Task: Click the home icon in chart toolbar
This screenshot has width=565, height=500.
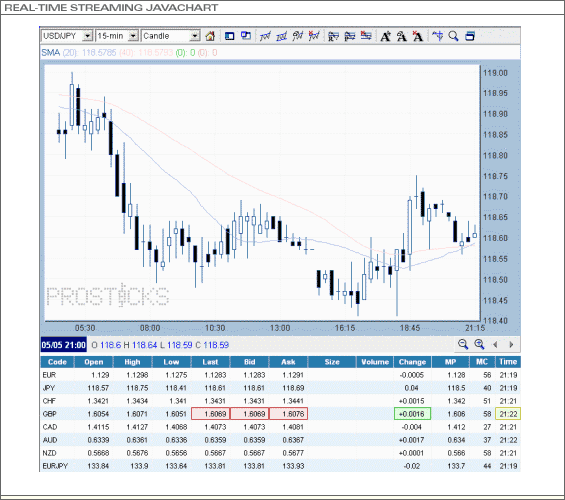Action: 210,36
